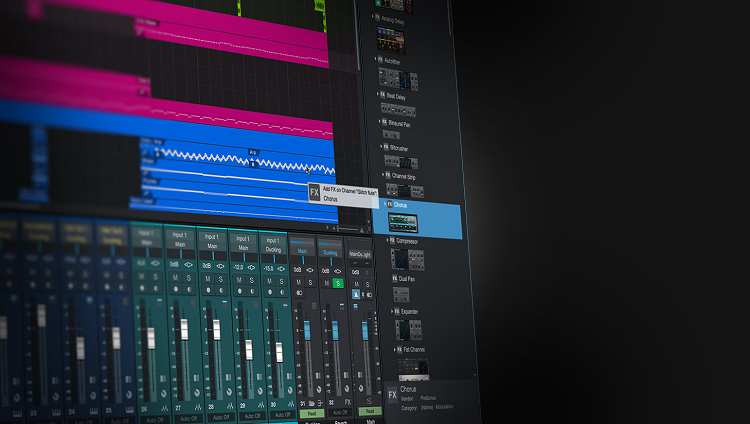Click the Analog Delay plugin thumbnail
The width and height of the screenshot is (750, 424).
390,40
